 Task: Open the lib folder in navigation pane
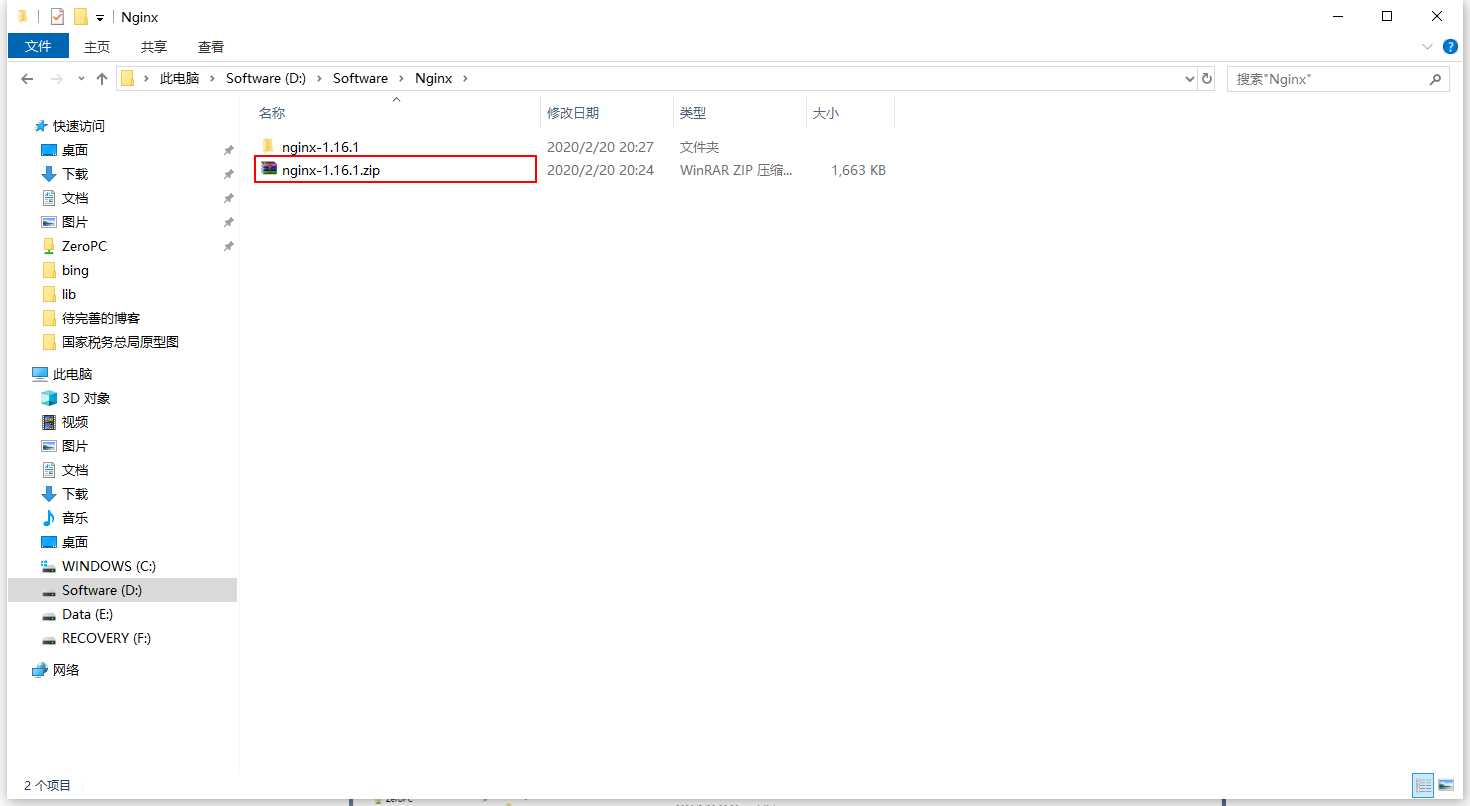coord(69,294)
